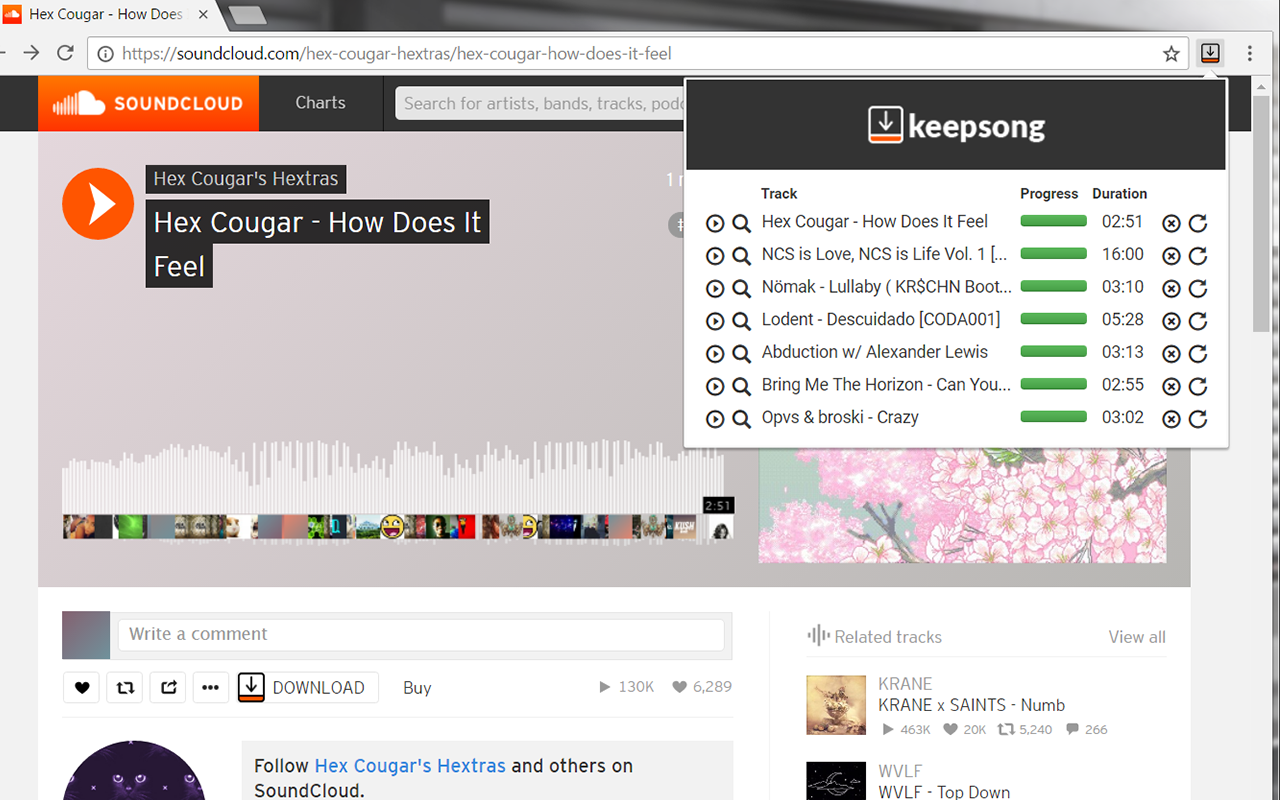Open the More options button
This screenshot has width=1280, height=800.
tap(210, 688)
